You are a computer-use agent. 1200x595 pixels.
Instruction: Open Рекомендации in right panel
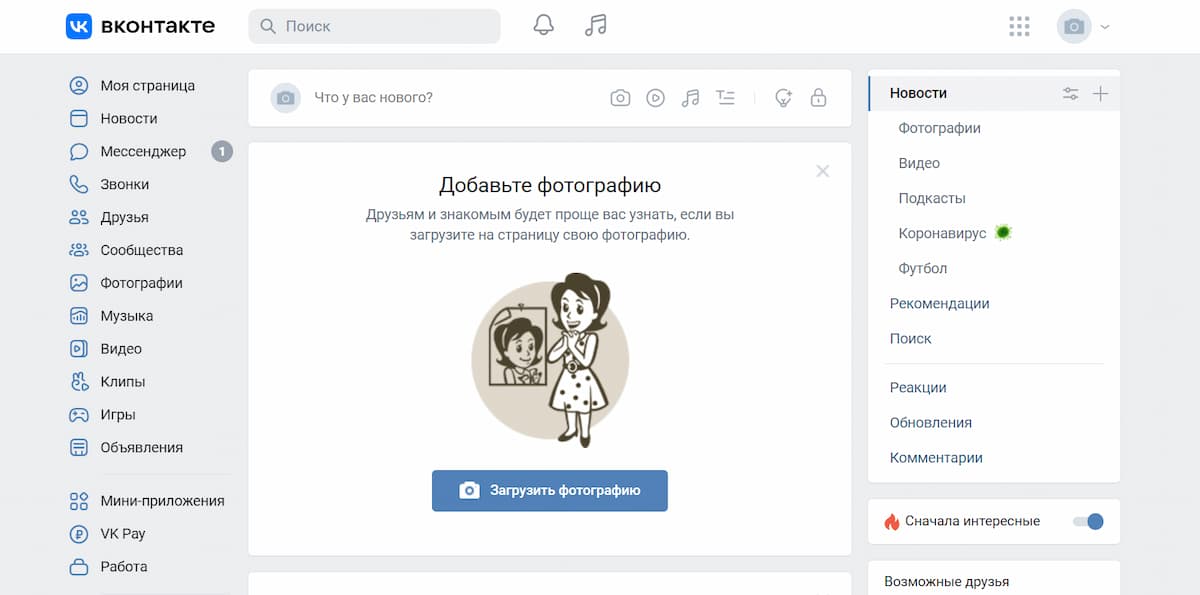pos(939,303)
